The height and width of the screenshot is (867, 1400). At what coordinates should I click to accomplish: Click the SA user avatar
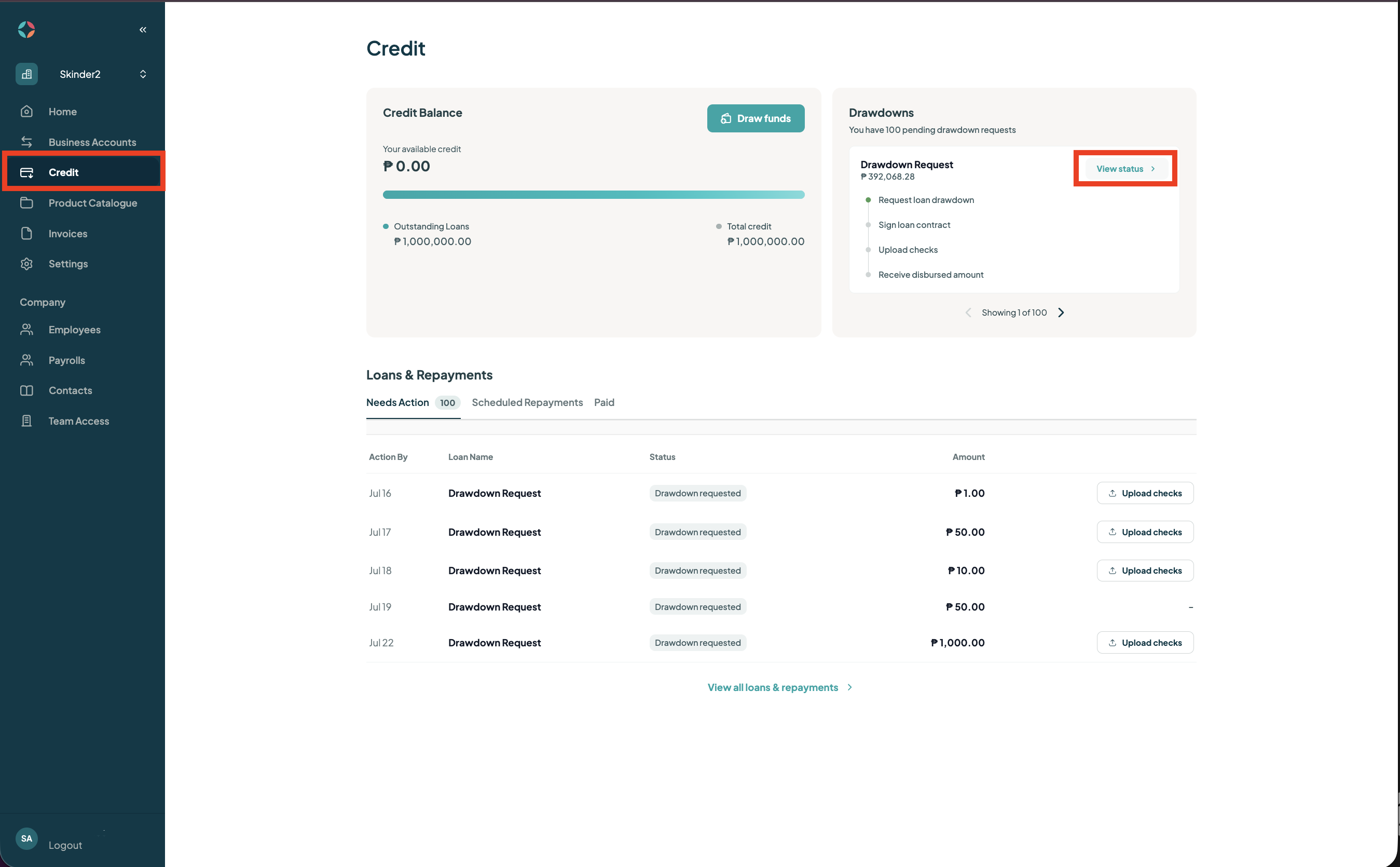(x=26, y=838)
